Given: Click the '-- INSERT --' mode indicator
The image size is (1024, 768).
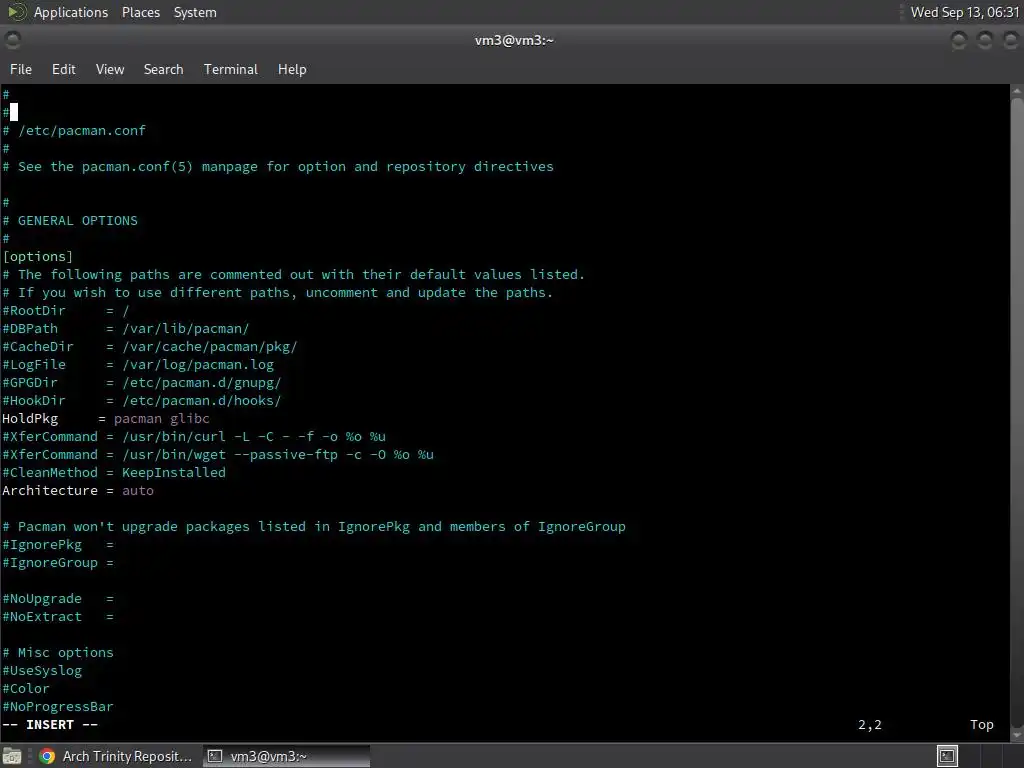Looking at the screenshot, I should (x=50, y=725).
